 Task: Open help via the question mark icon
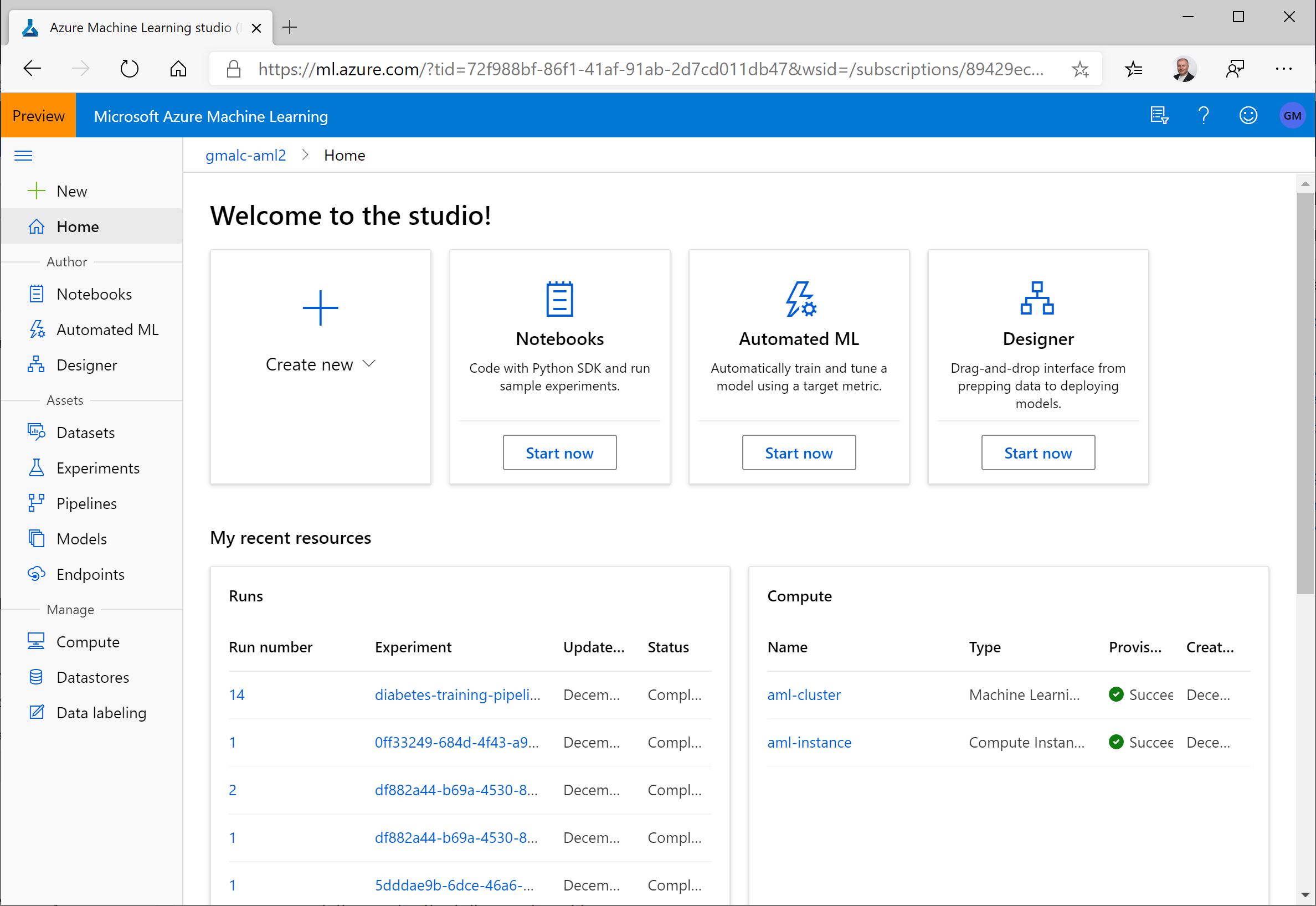coord(1203,115)
